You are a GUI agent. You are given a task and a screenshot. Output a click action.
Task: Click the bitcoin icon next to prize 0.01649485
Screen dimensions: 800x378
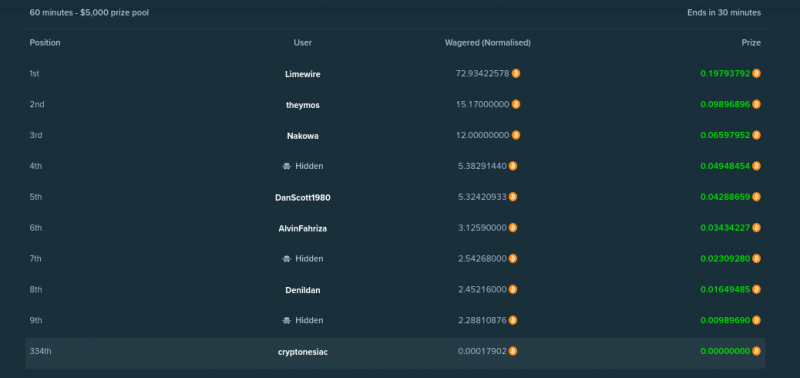(756, 289)
